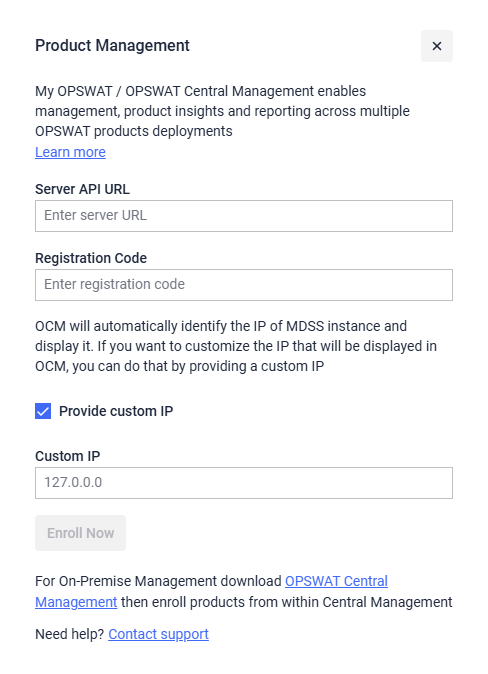The height and width of the screenshot is (674, 488).
Task: Click the My OPSWAT description paragraph
Action: 222,111
